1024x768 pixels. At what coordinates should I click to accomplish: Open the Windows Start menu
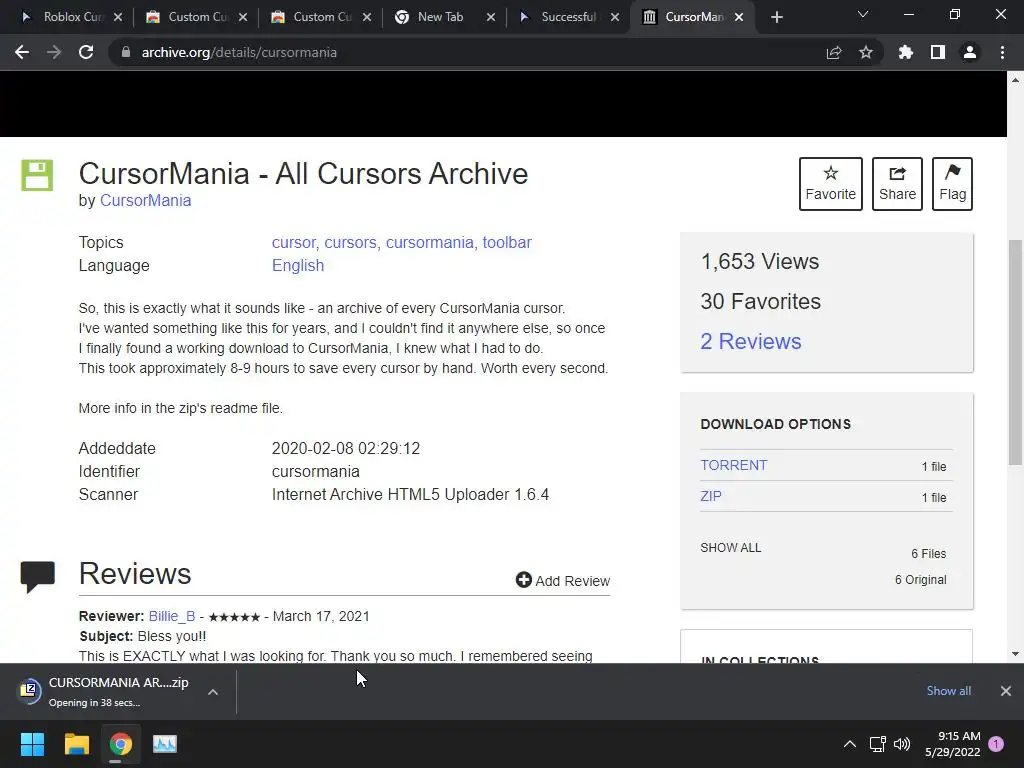click(x=32, y=744)
